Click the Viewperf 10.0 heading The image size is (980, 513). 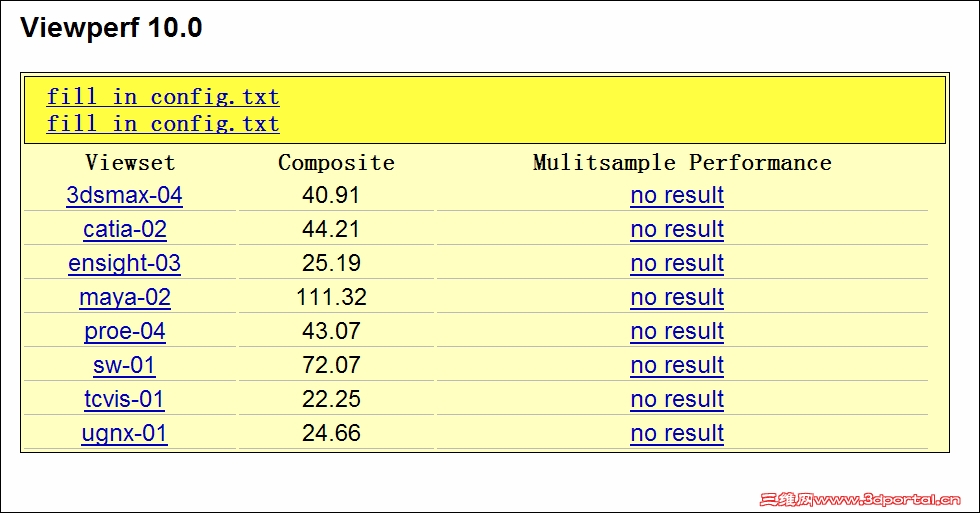(111, 28)
